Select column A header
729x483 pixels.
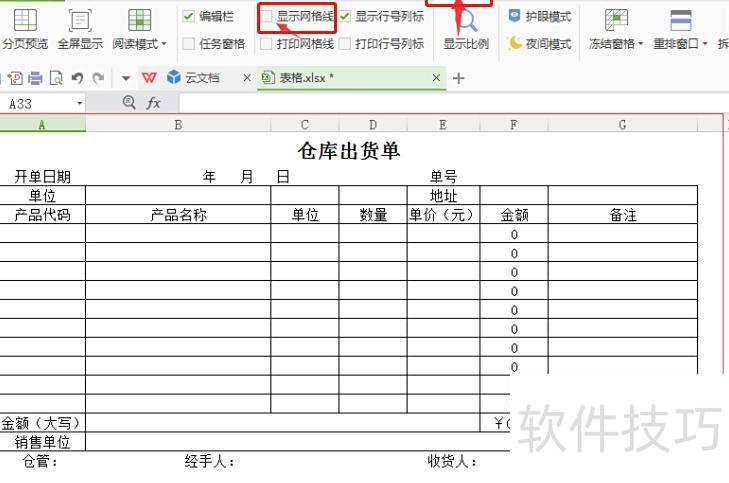(42, 125)
